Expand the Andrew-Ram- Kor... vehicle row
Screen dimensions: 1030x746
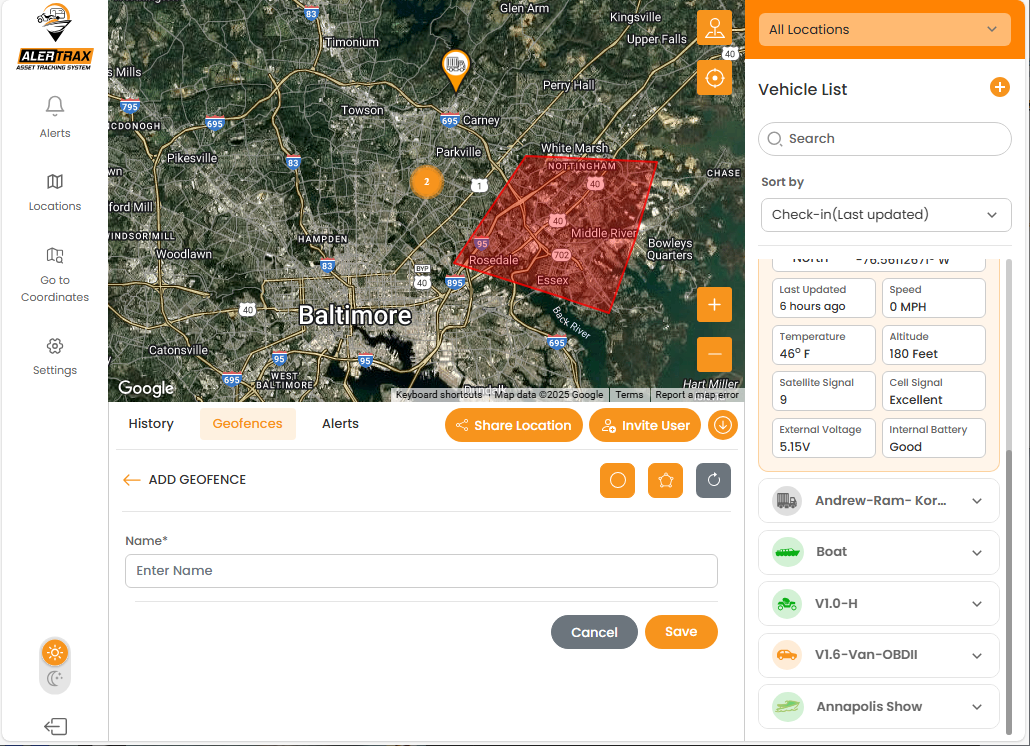coord(878,501)
